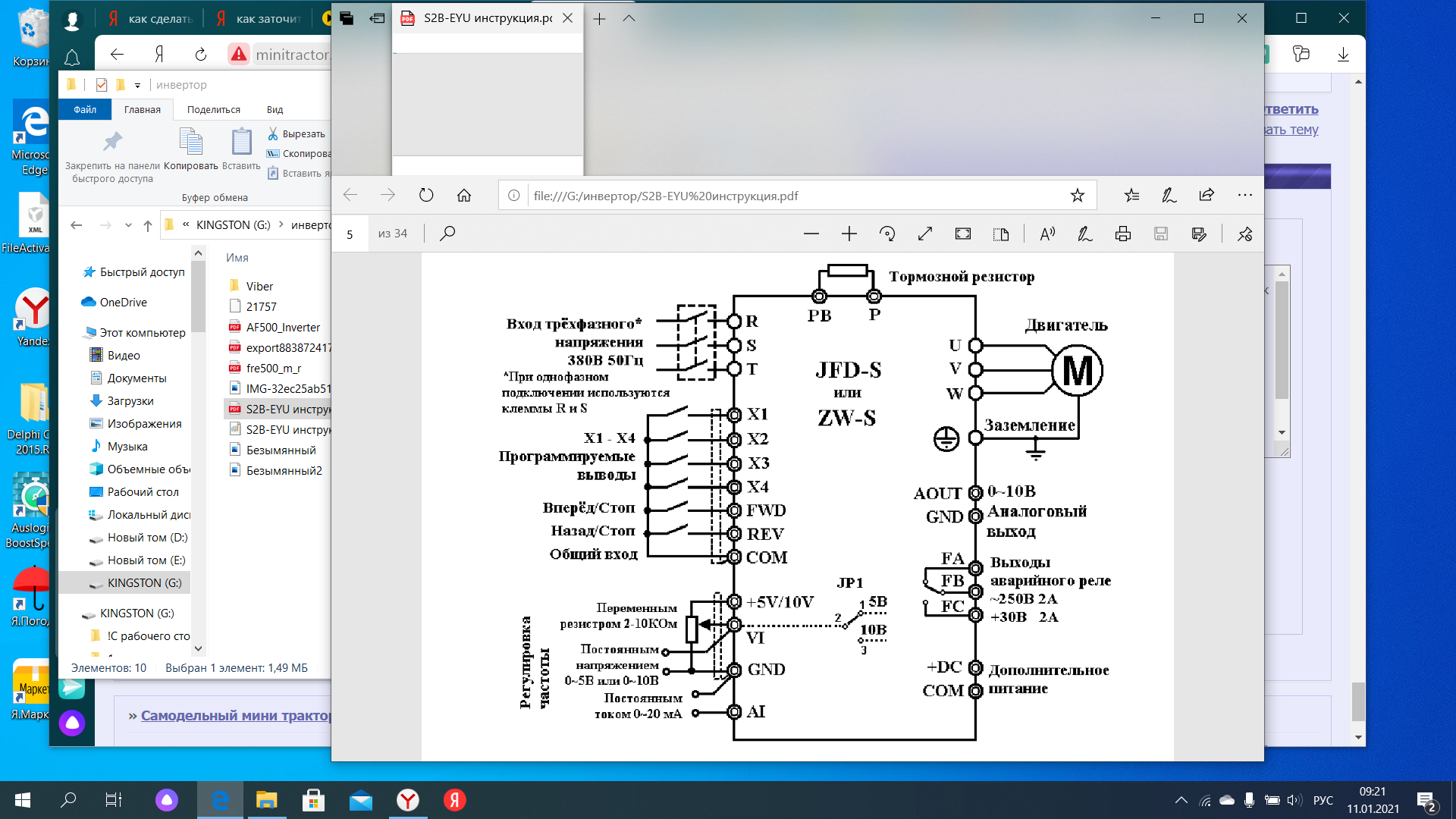
Task: Click the Save as icon in PDF toolbar
Action: [x=1199, y=234]
